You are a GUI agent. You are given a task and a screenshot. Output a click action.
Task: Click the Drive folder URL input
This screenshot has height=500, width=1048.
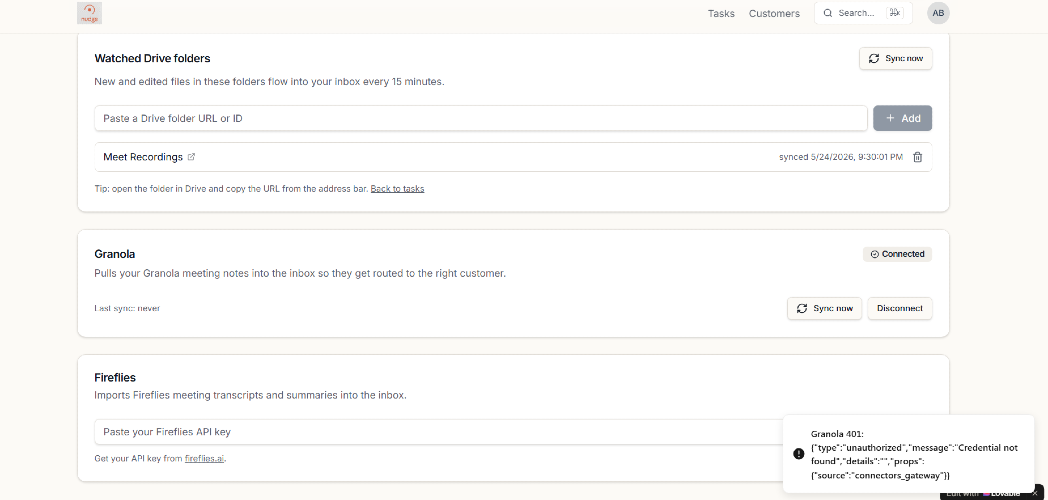481,118
